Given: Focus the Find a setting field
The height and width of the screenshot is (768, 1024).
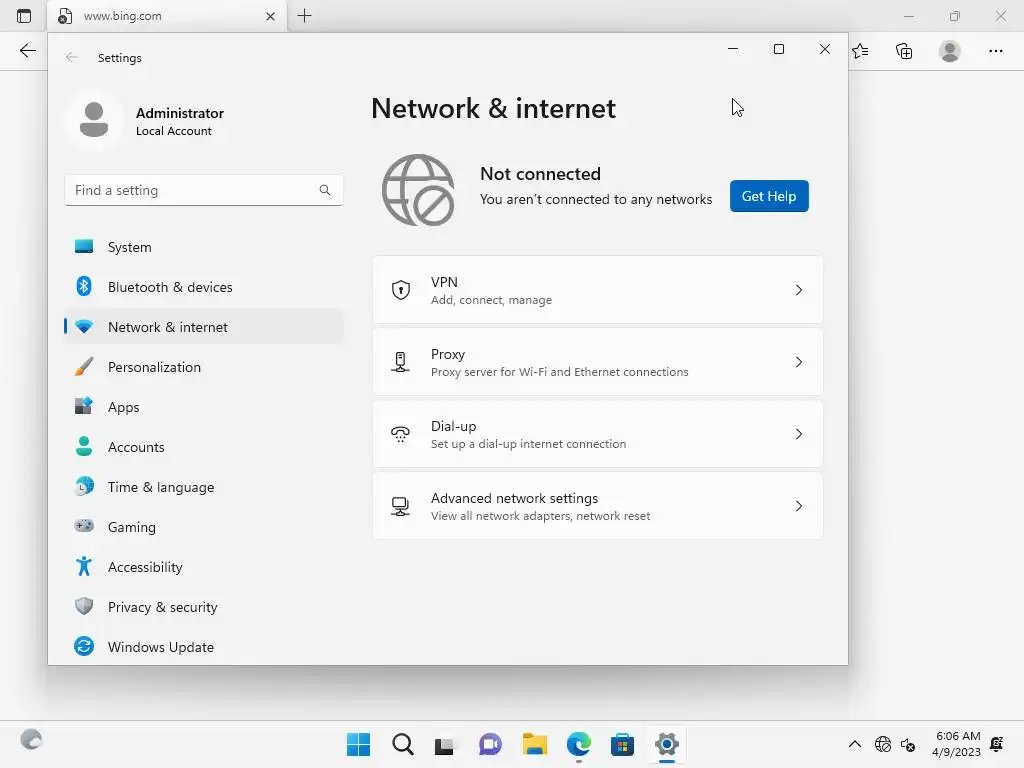Looking at the screenshot, I should click(204, 190).
